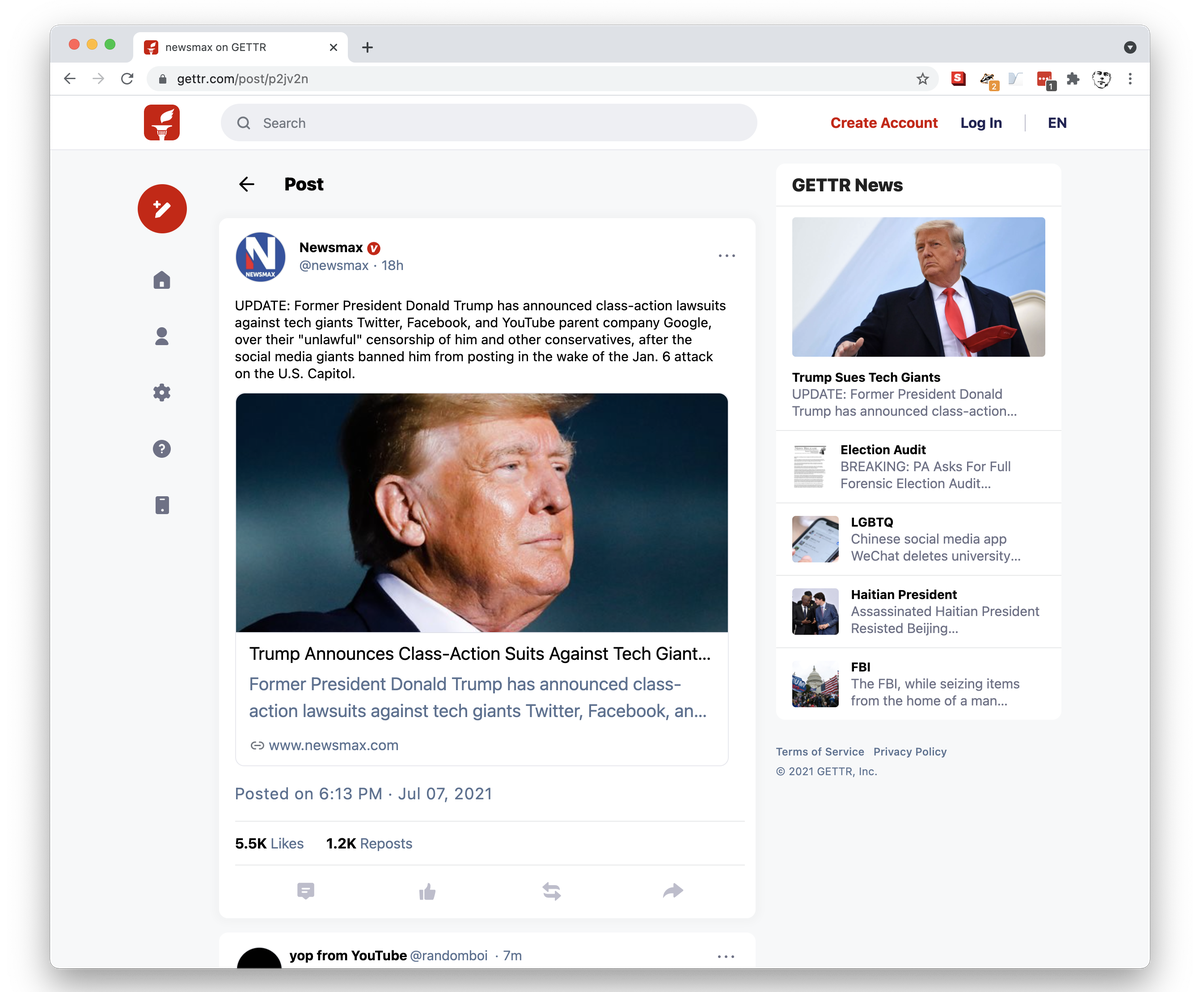The height and width of the screenshot is (992, 1200).
Task: Open the help question mark icon
Action: [162, 449]
